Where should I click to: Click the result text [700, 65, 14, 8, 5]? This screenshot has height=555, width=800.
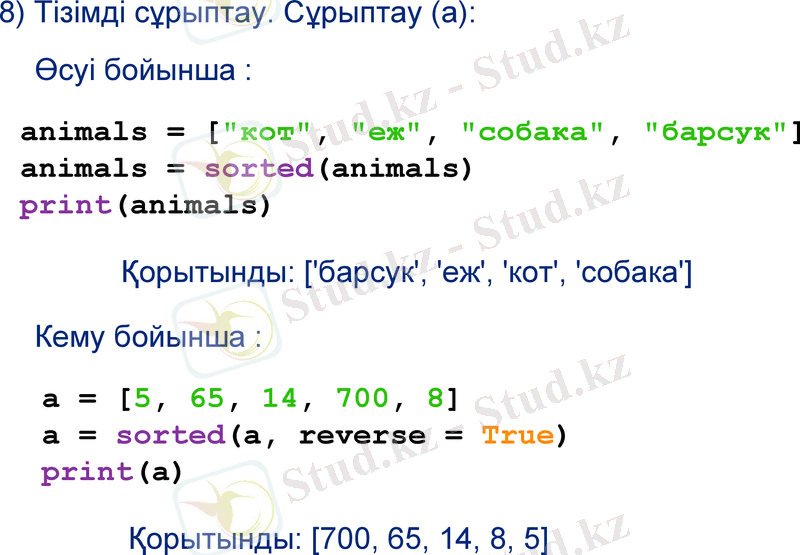click(430, 540)
